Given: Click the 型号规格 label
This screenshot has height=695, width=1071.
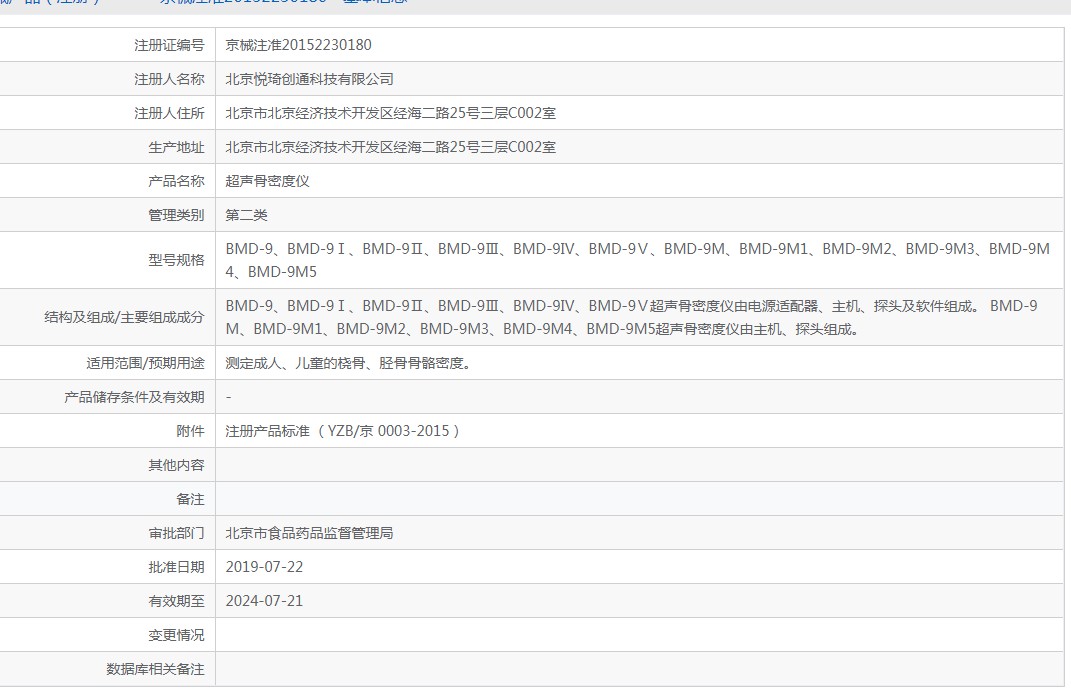Looking at the screenshot, I should 176,260.
